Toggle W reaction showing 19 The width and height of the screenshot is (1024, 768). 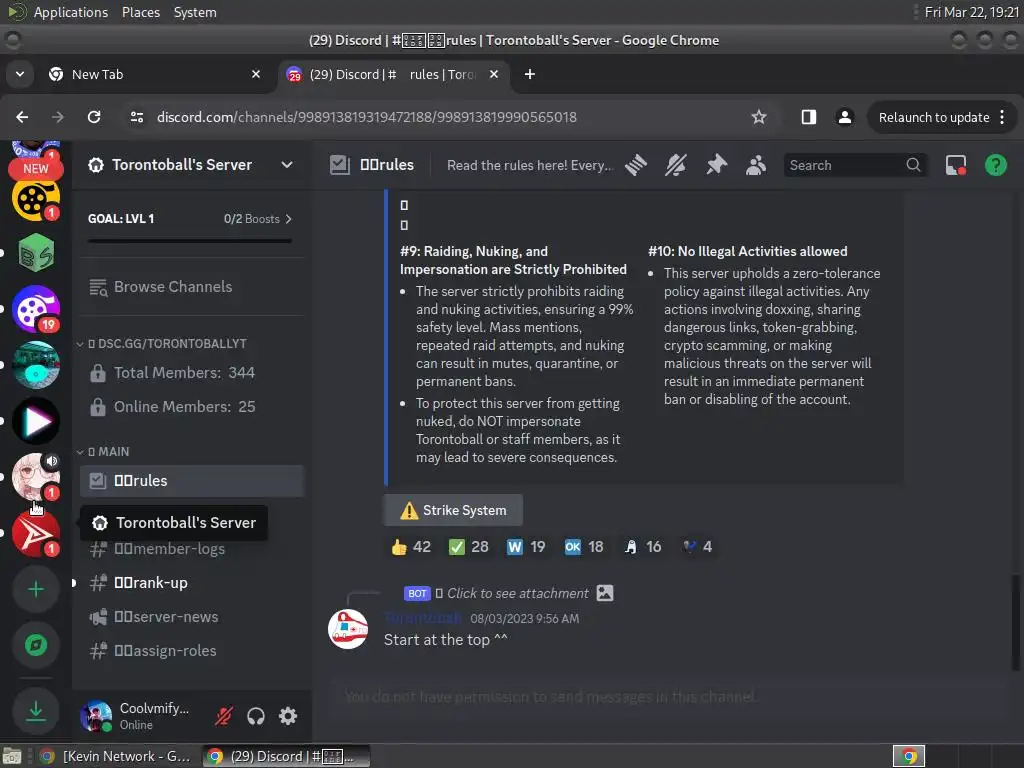tap(526, 547)
